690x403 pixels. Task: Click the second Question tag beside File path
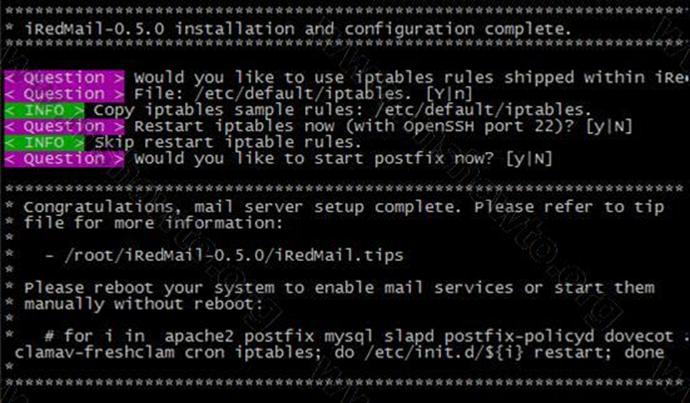tap(64, 94)
